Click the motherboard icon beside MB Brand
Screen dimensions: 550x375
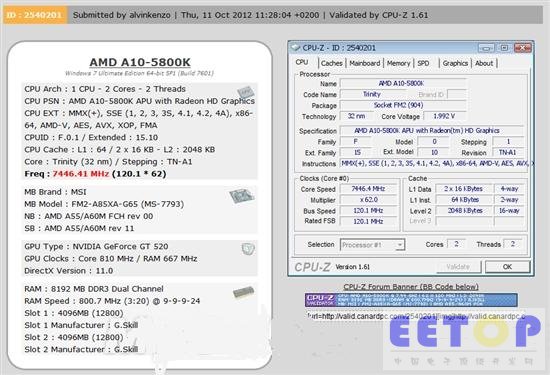(242, 196)
